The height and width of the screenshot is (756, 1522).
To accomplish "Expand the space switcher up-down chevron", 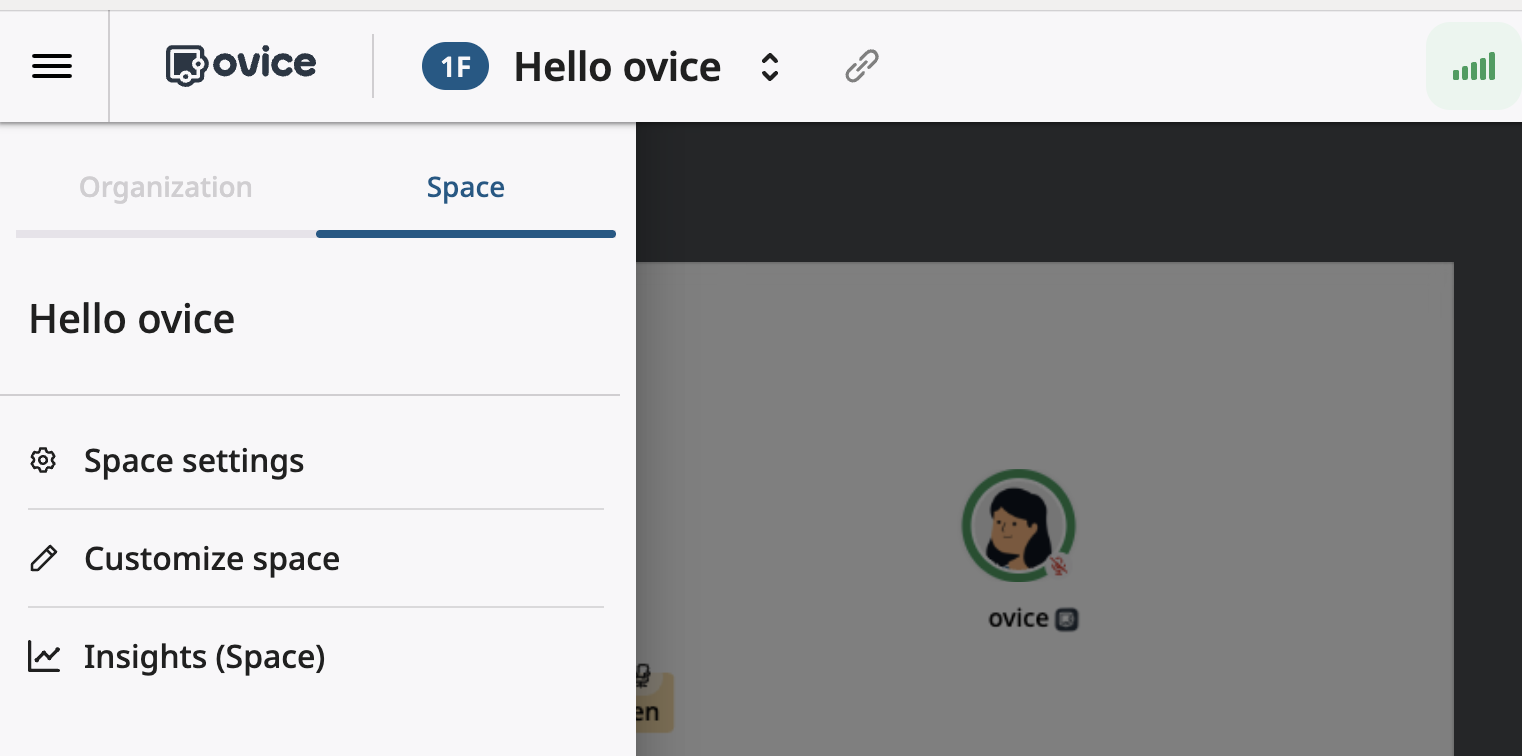I will 769,67.
